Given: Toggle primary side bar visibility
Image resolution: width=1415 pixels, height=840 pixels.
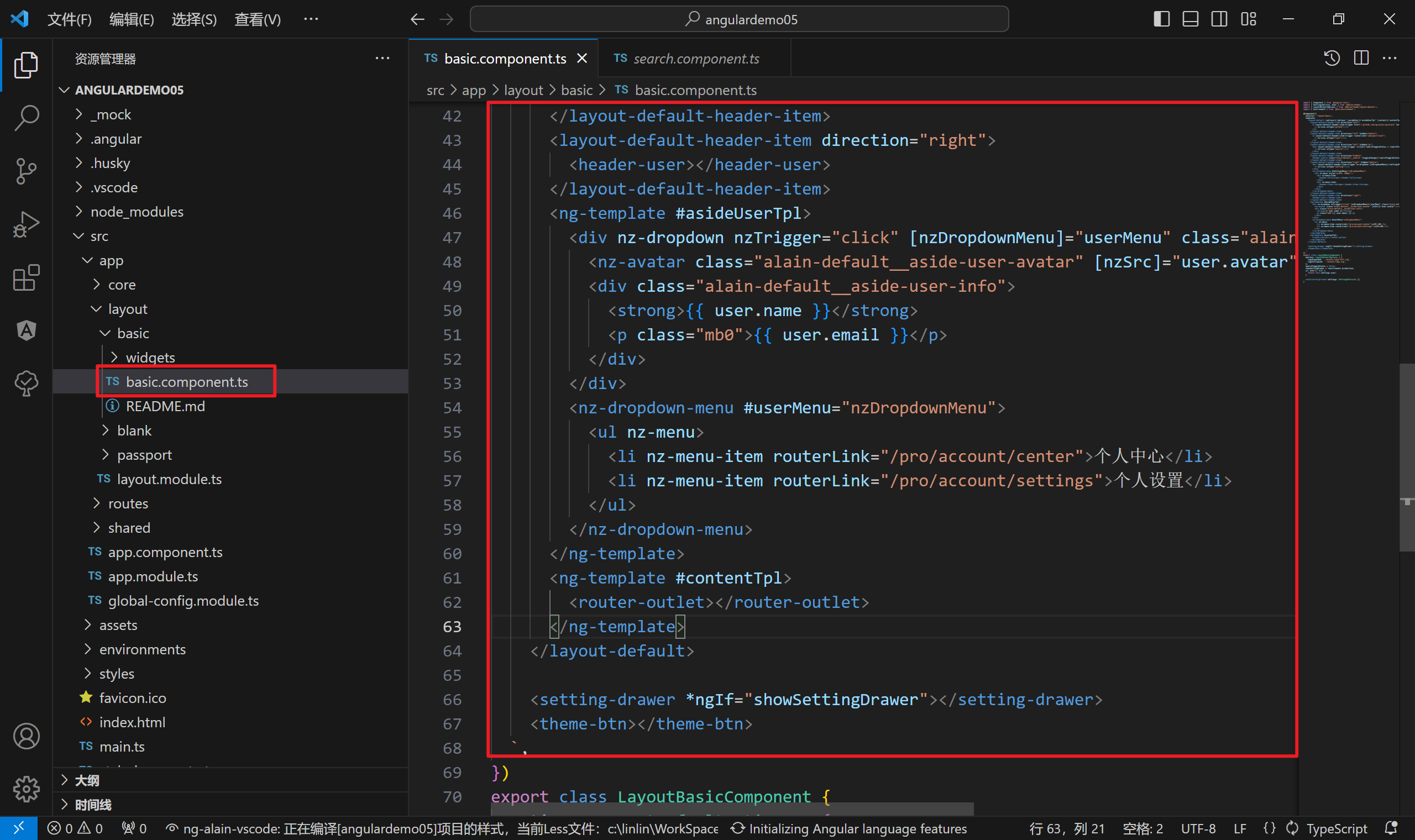Looking at the screenshot, I should coord(1161,19).
